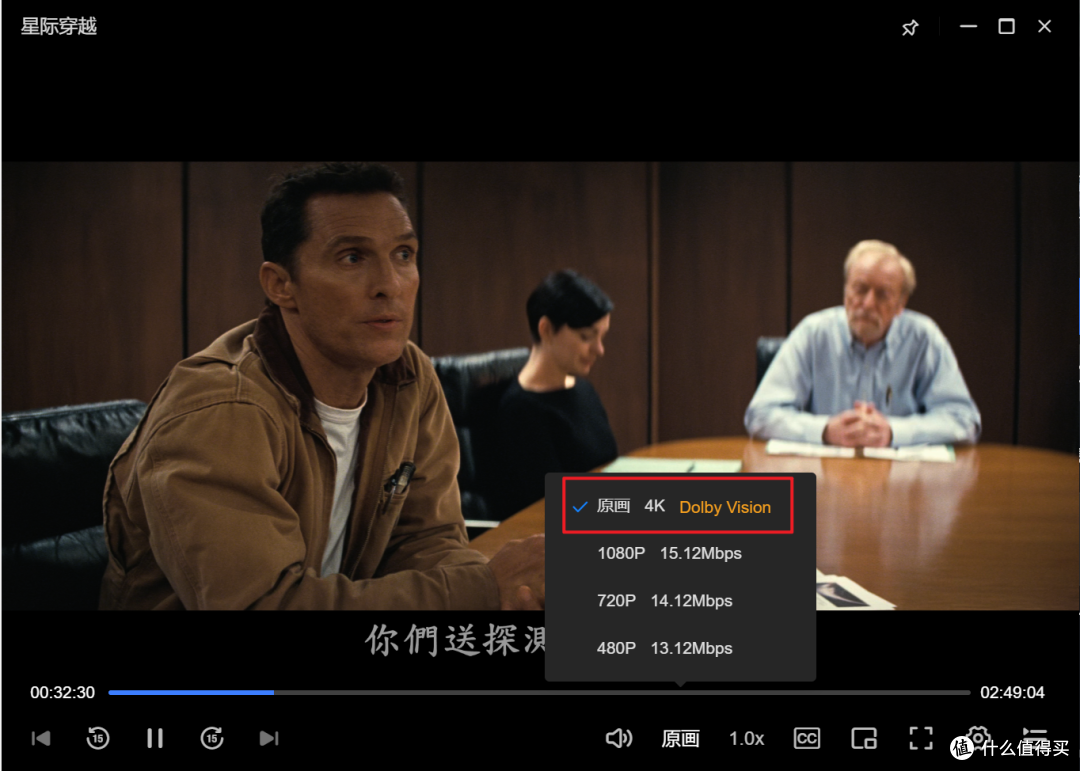Enter fullscreen mode
Screen dimensions: 1080x771
[x=921, y=738]
